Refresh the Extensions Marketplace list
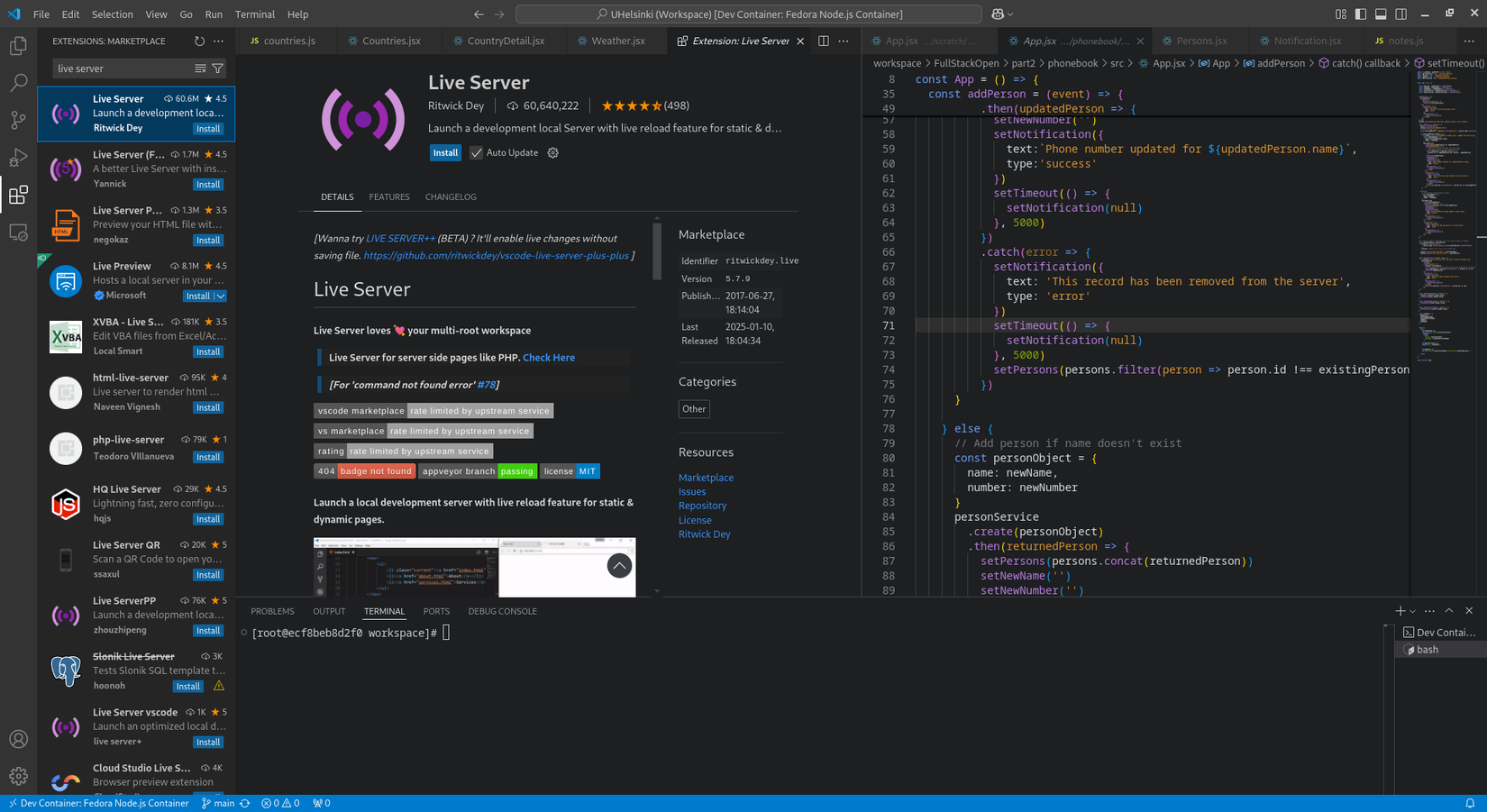1487x812 pixels. [x=197, y=41]
